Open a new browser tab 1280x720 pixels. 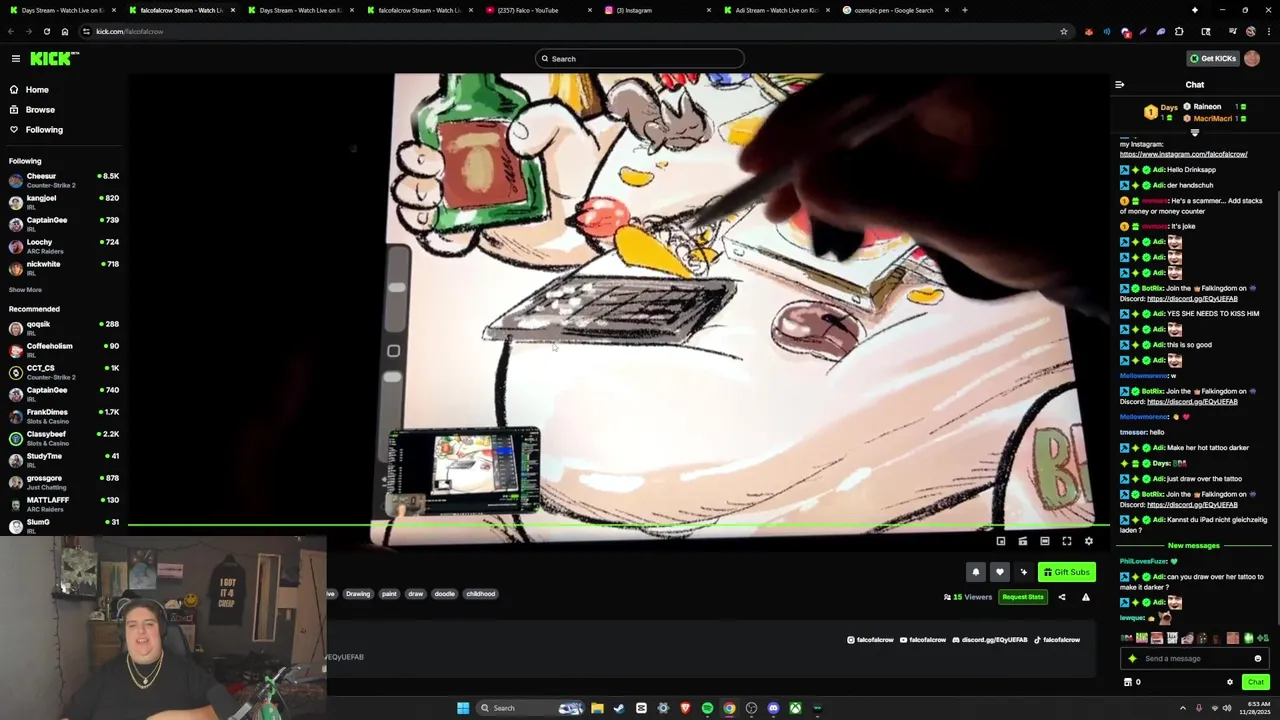pyautogui.click(x=964, y=10)
